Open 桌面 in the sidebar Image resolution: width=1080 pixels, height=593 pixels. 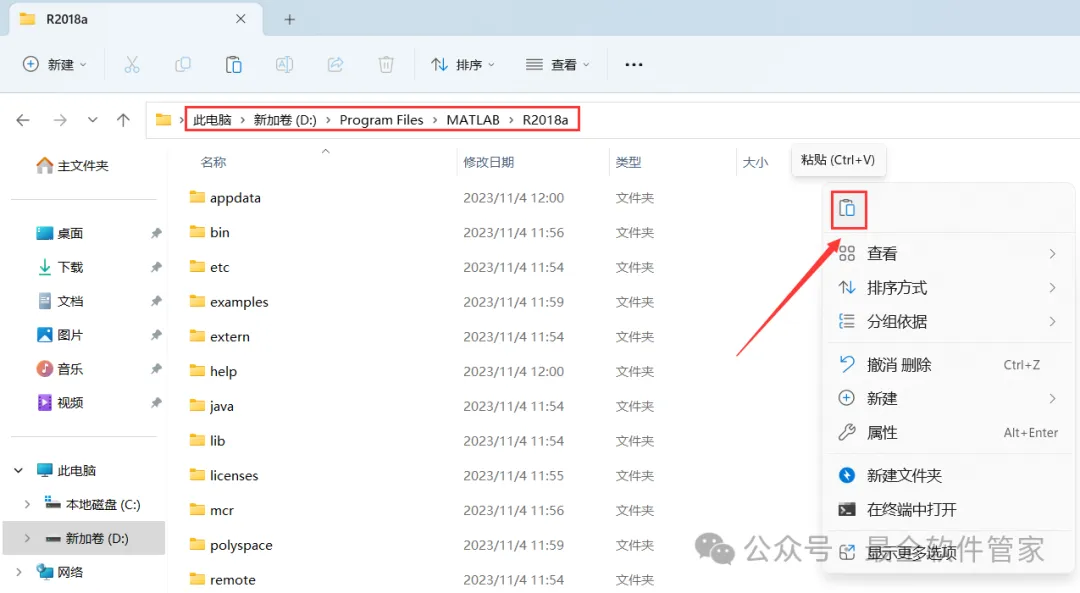(60, 233)
